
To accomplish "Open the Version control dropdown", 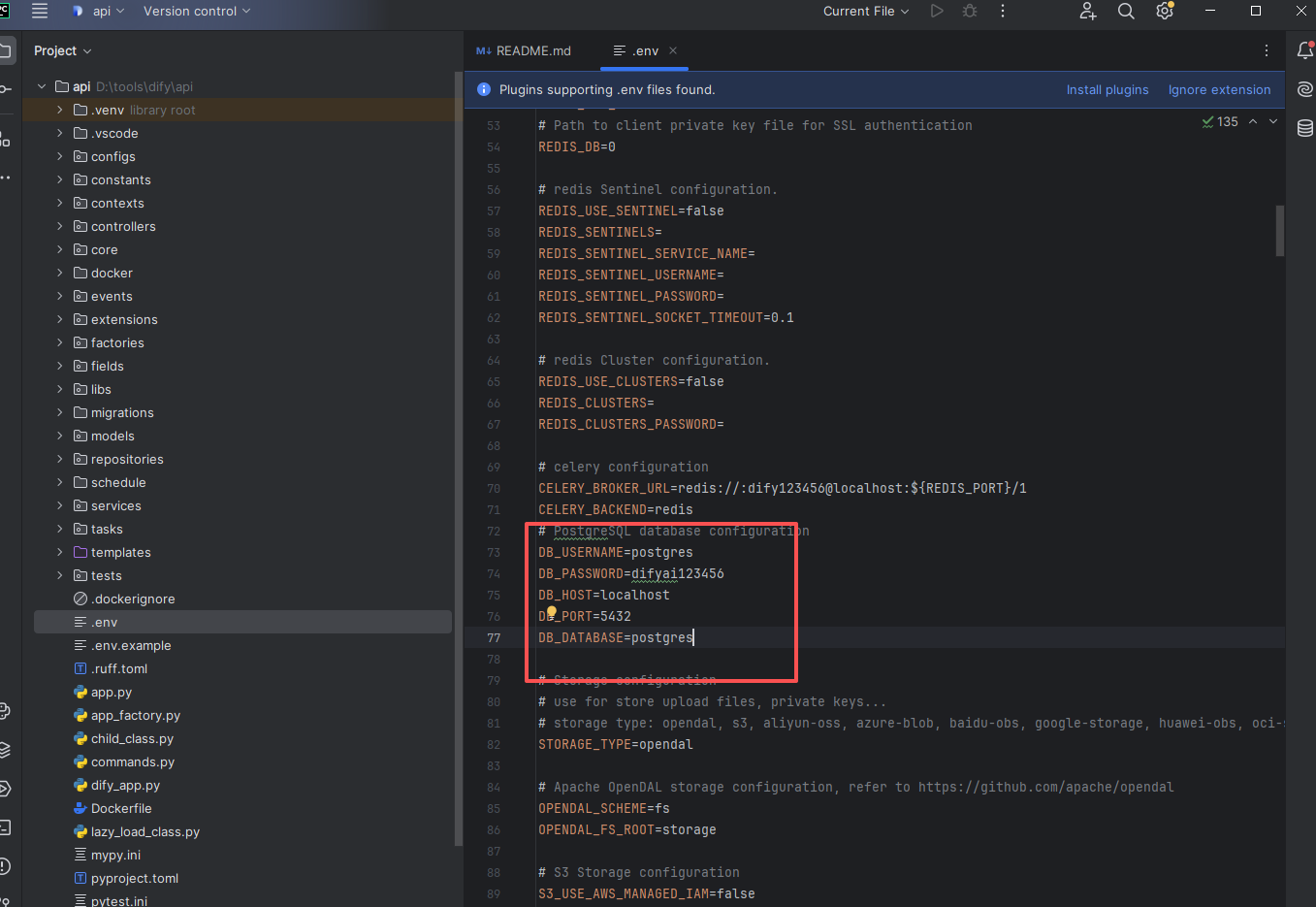I will point(197,11).
